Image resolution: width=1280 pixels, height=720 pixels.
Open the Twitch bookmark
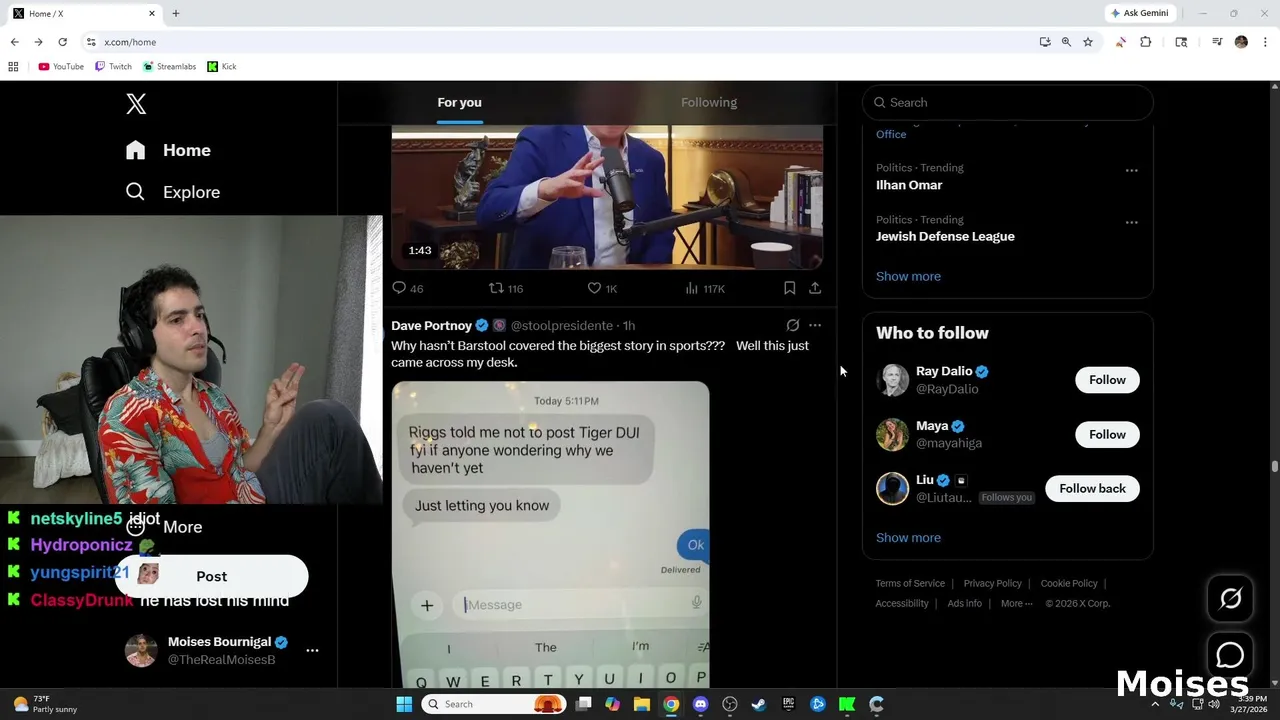(113, 66)
